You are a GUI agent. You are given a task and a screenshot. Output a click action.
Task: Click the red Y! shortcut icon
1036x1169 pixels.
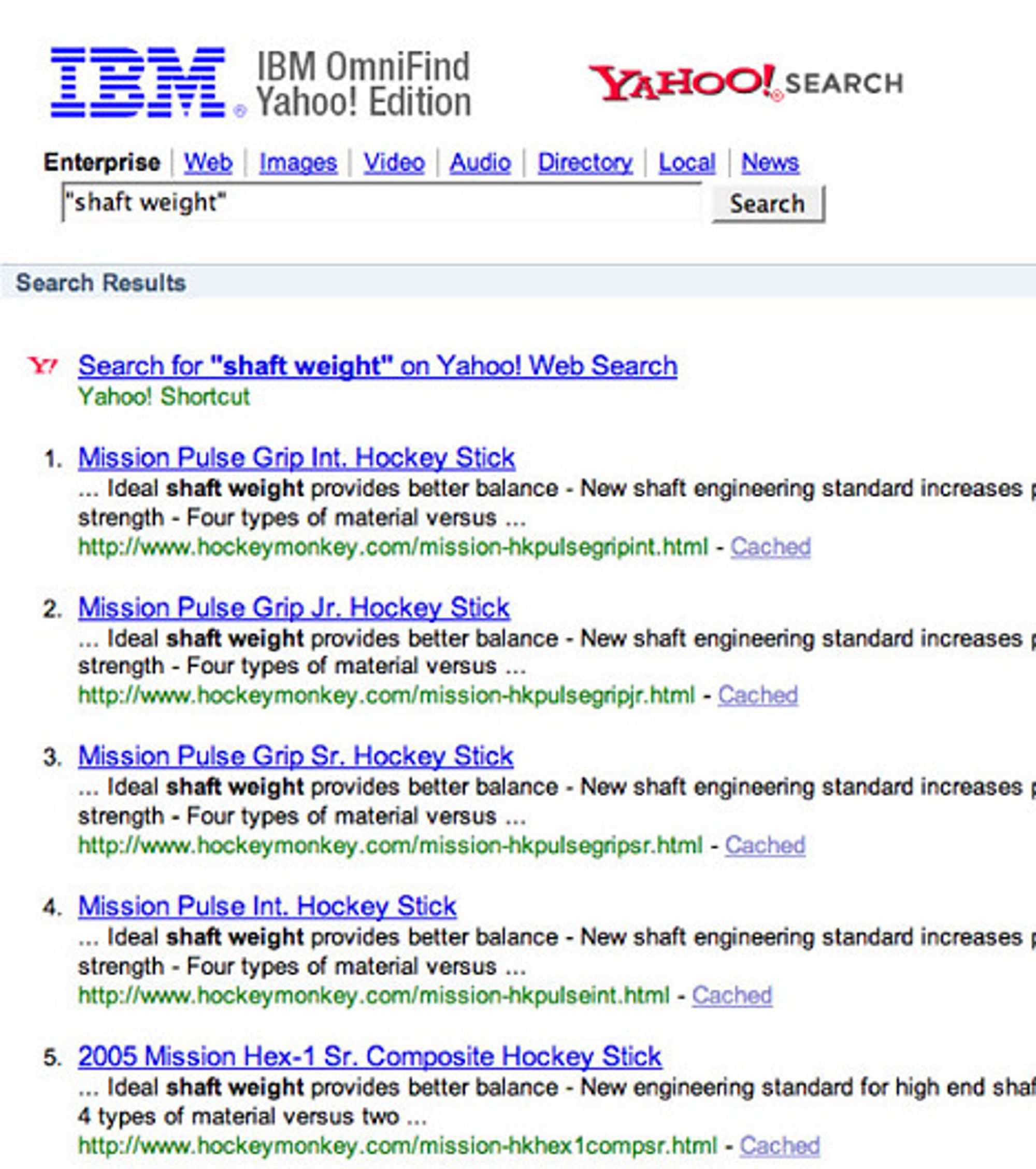pos(43,365)
